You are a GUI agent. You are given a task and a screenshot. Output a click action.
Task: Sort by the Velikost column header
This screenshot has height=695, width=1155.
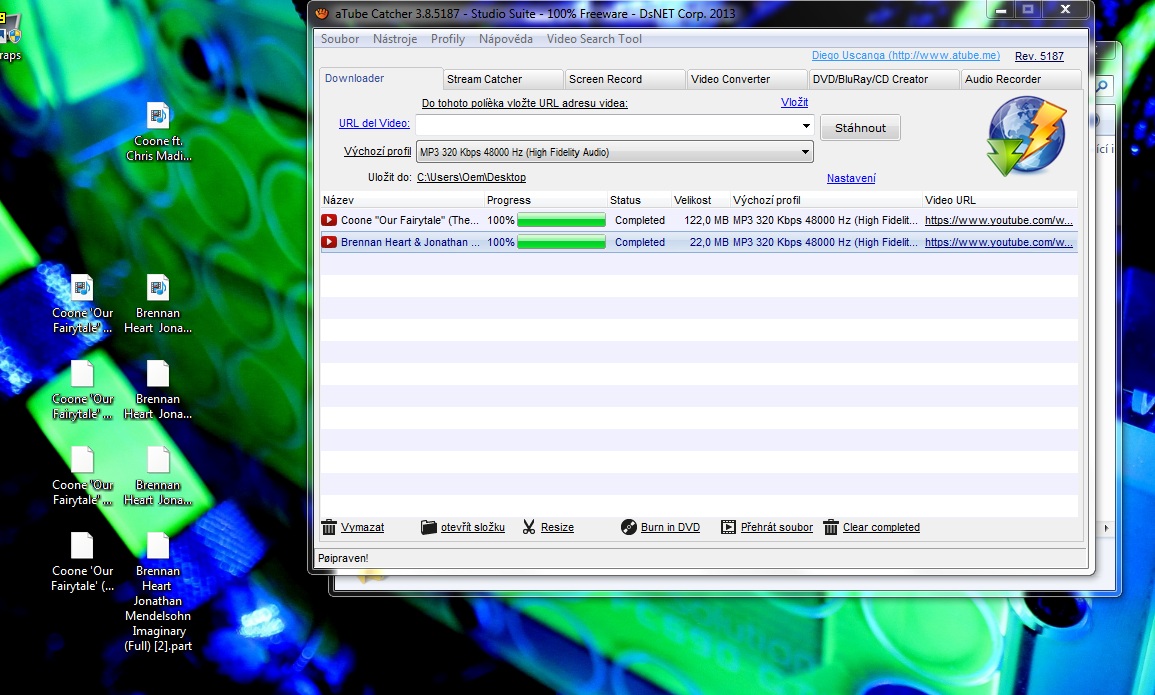tap(700, 200)
